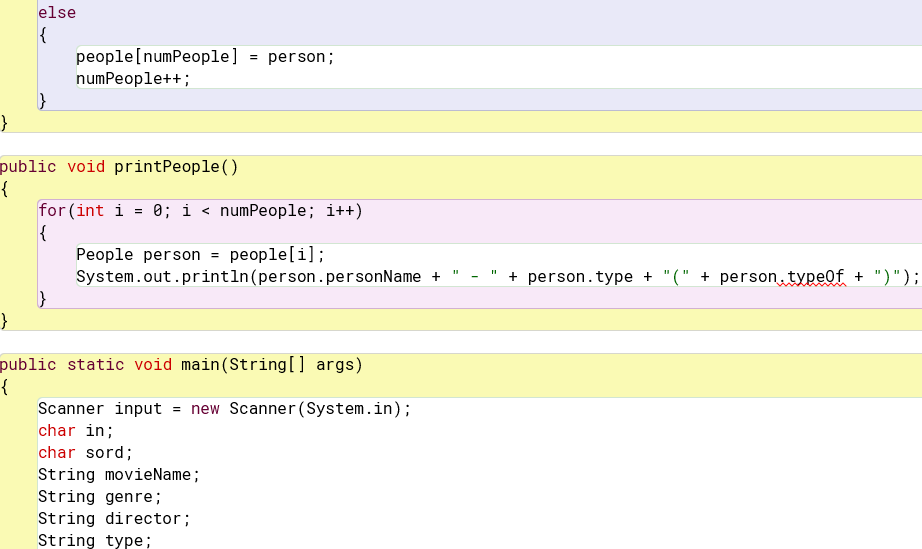
Task: Click the 'String type;' declaration
Action: 95,541
